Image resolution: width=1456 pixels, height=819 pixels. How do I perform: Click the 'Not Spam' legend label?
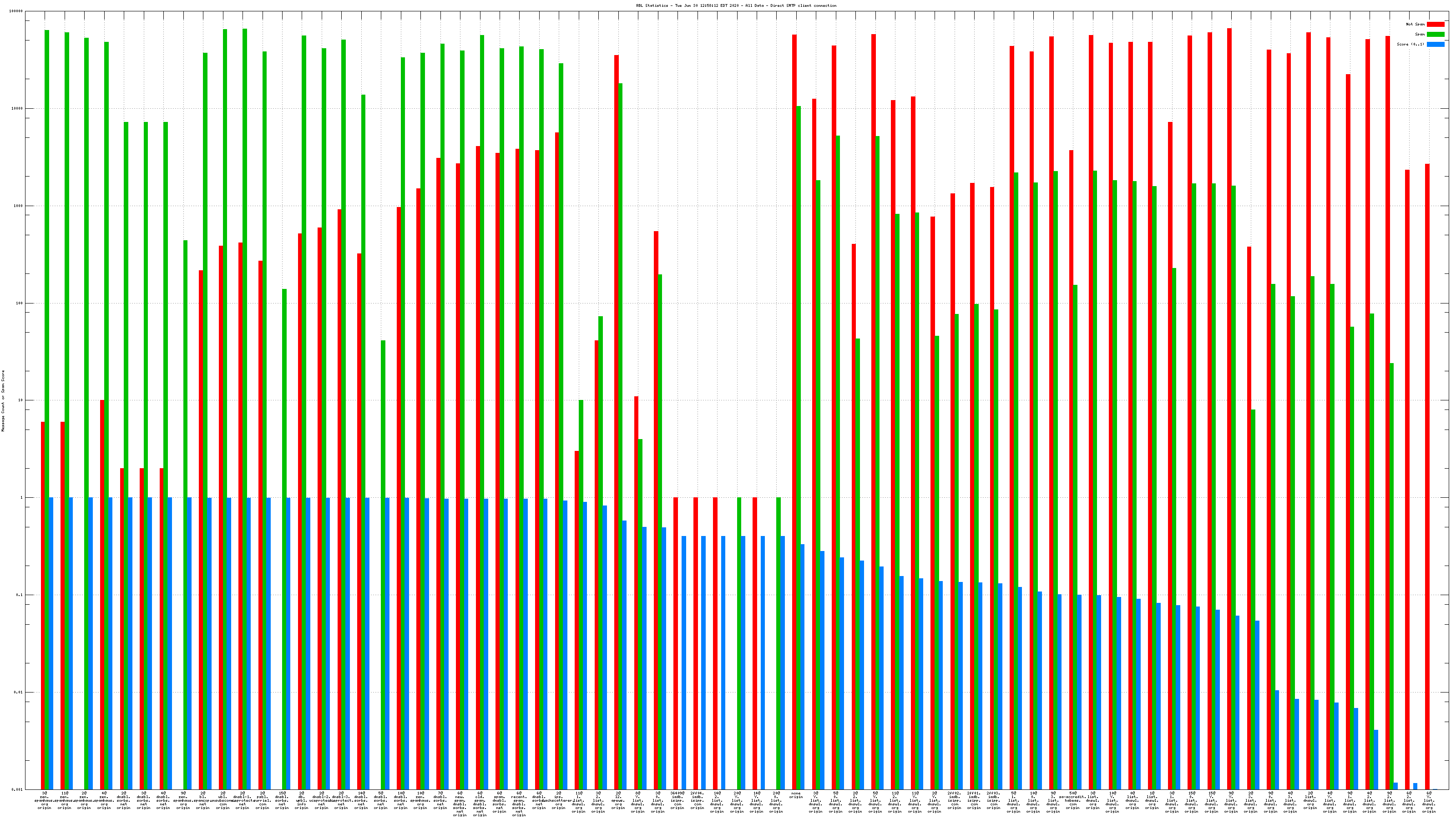(x=1416, y=24)
